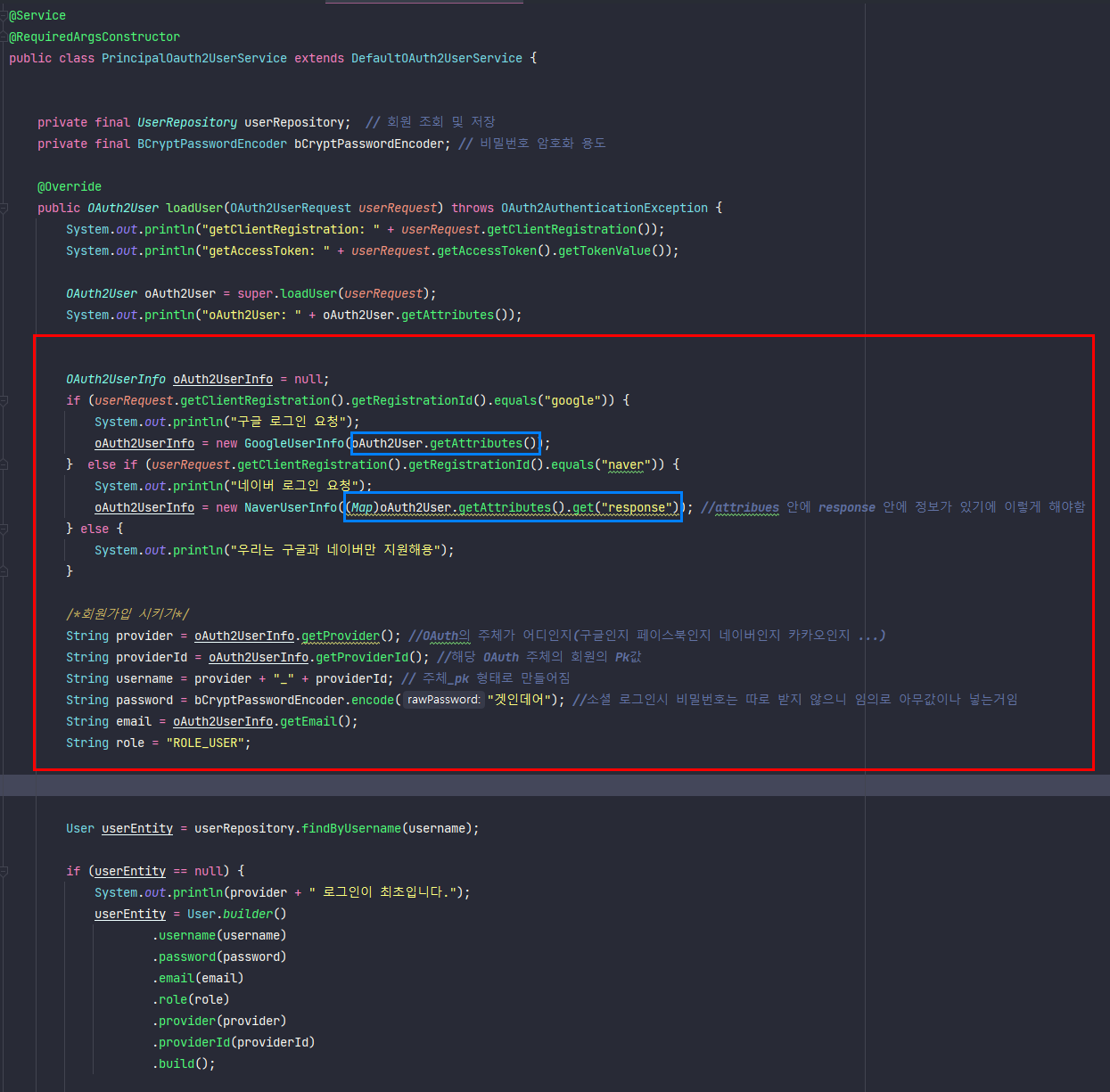The image size is (1110, 1092).
Task: Click the "response" string literal
Action: [637, 507]
